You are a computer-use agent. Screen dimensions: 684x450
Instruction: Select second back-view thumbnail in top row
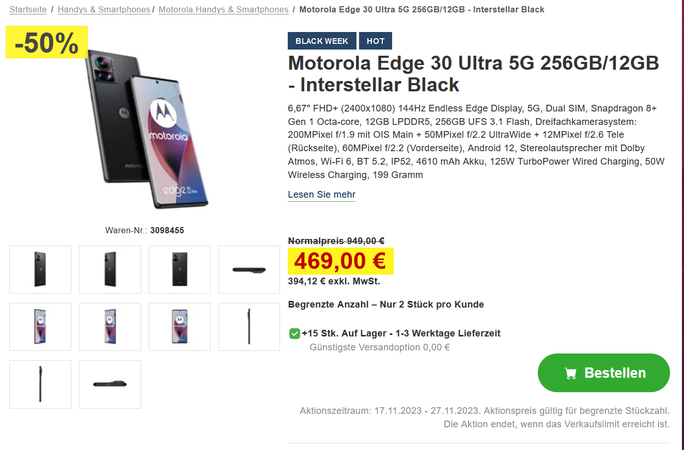click(110, 270)
